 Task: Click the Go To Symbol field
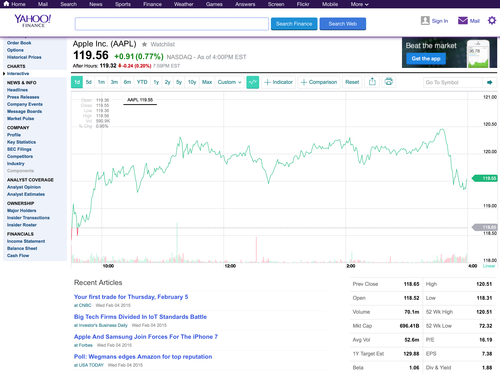[453, 82]
